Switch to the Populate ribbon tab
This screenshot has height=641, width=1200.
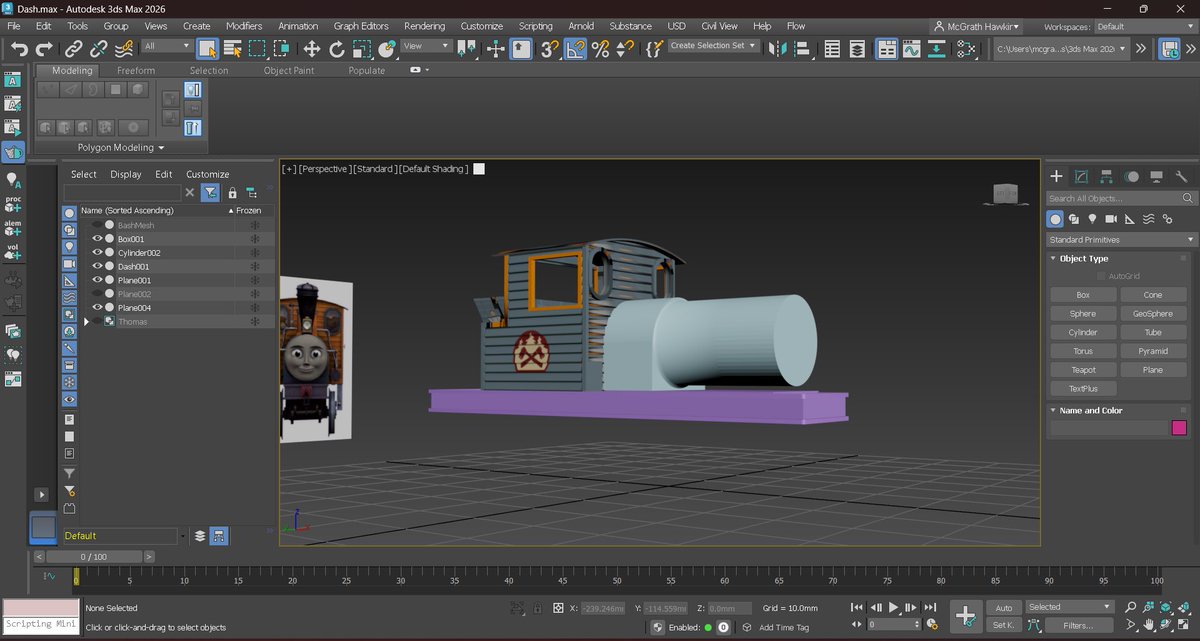click(x=366, y=71)
